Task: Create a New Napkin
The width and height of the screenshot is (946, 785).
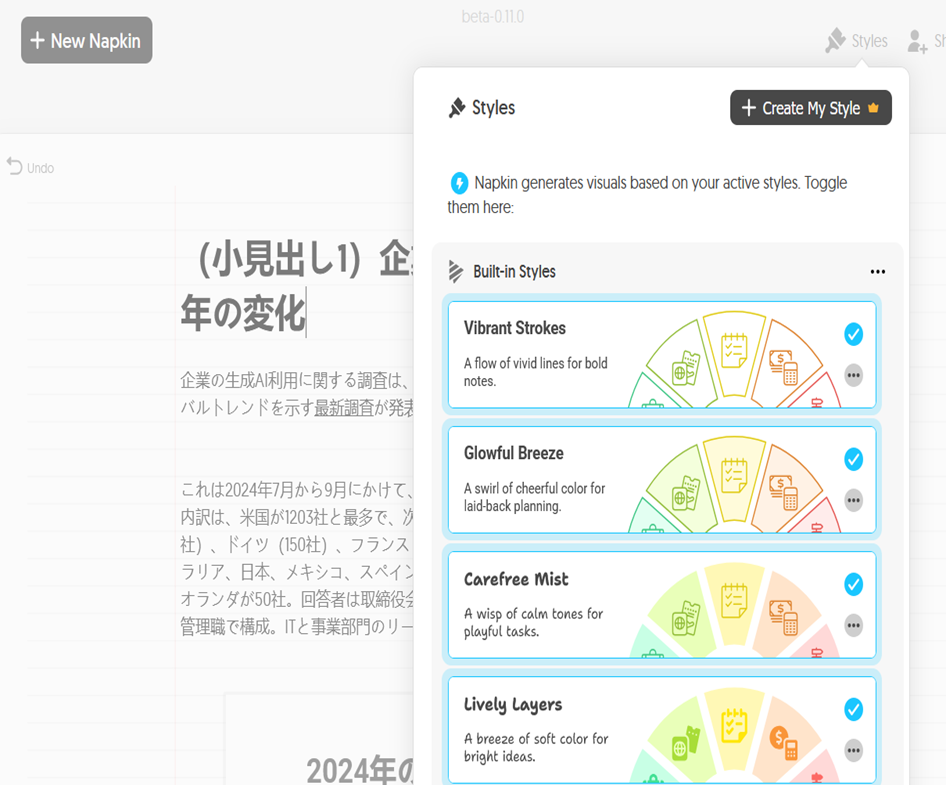Action: click(x=87, y=40)
